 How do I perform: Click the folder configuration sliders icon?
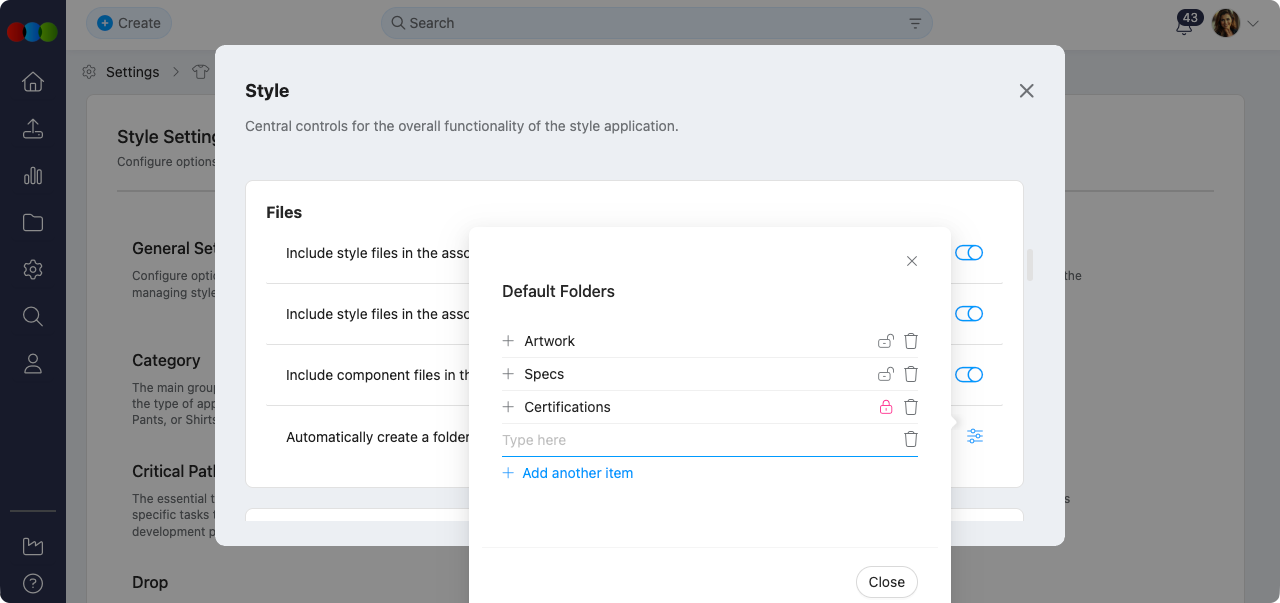click(x=975, y=436)
